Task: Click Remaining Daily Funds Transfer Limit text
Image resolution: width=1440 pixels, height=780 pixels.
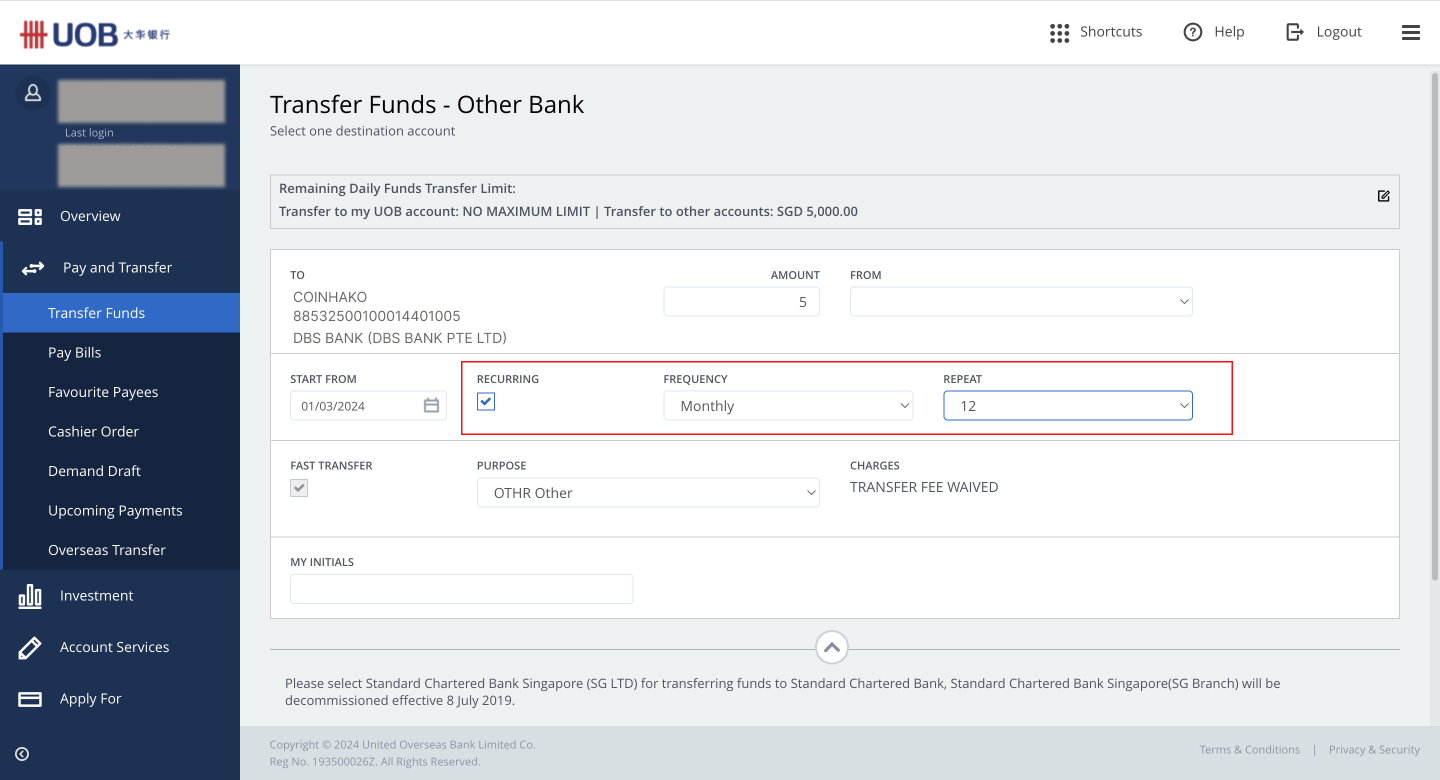Action: (397, 189)
